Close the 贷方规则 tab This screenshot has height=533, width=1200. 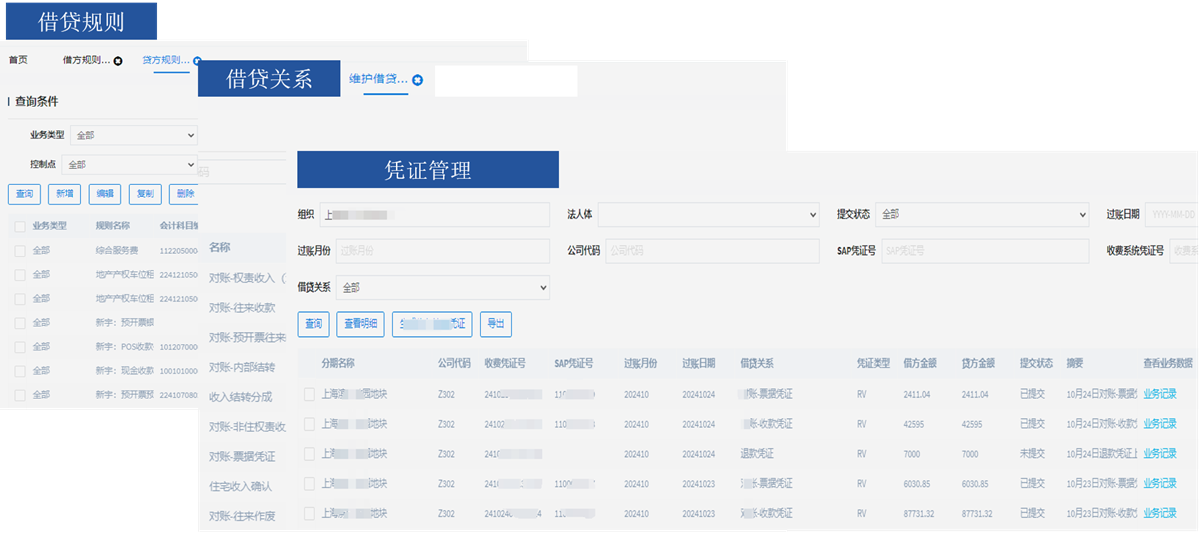(x=197, y=61)
